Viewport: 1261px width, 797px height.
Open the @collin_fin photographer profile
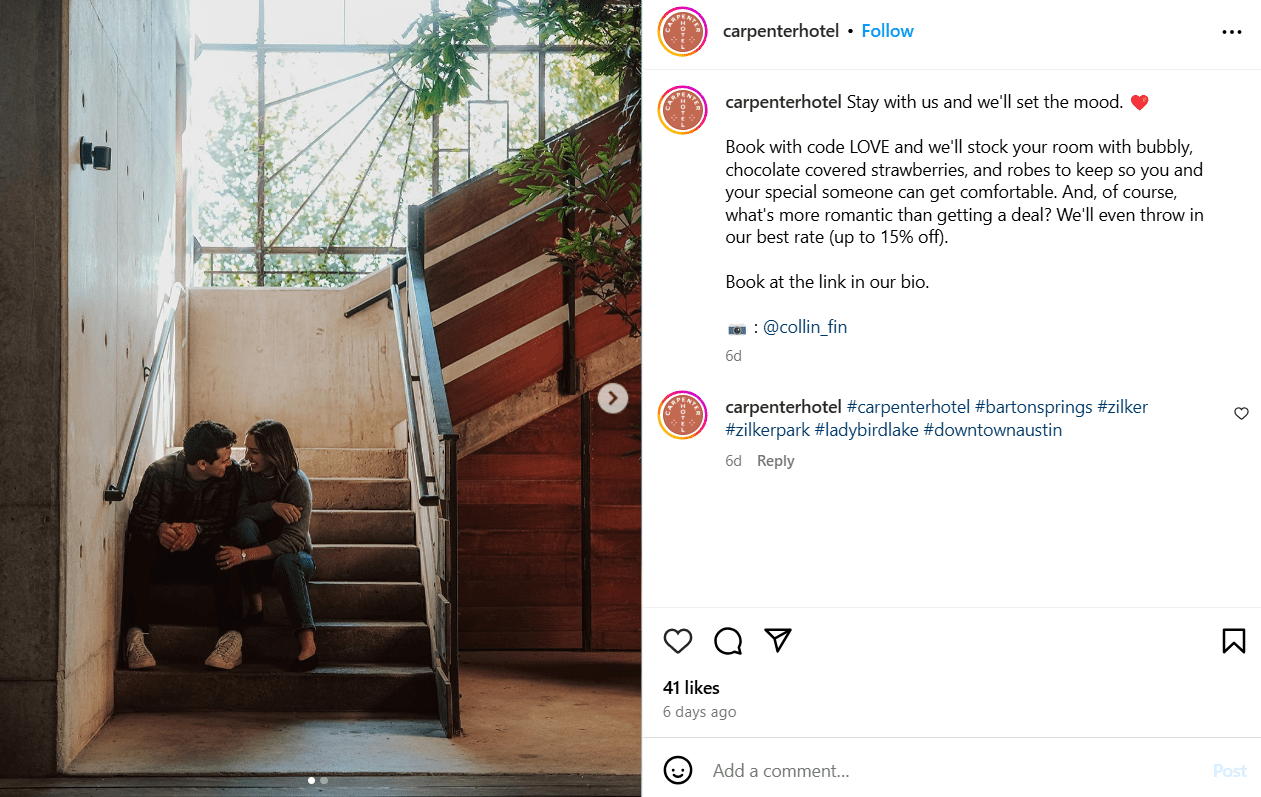[805, 327]
